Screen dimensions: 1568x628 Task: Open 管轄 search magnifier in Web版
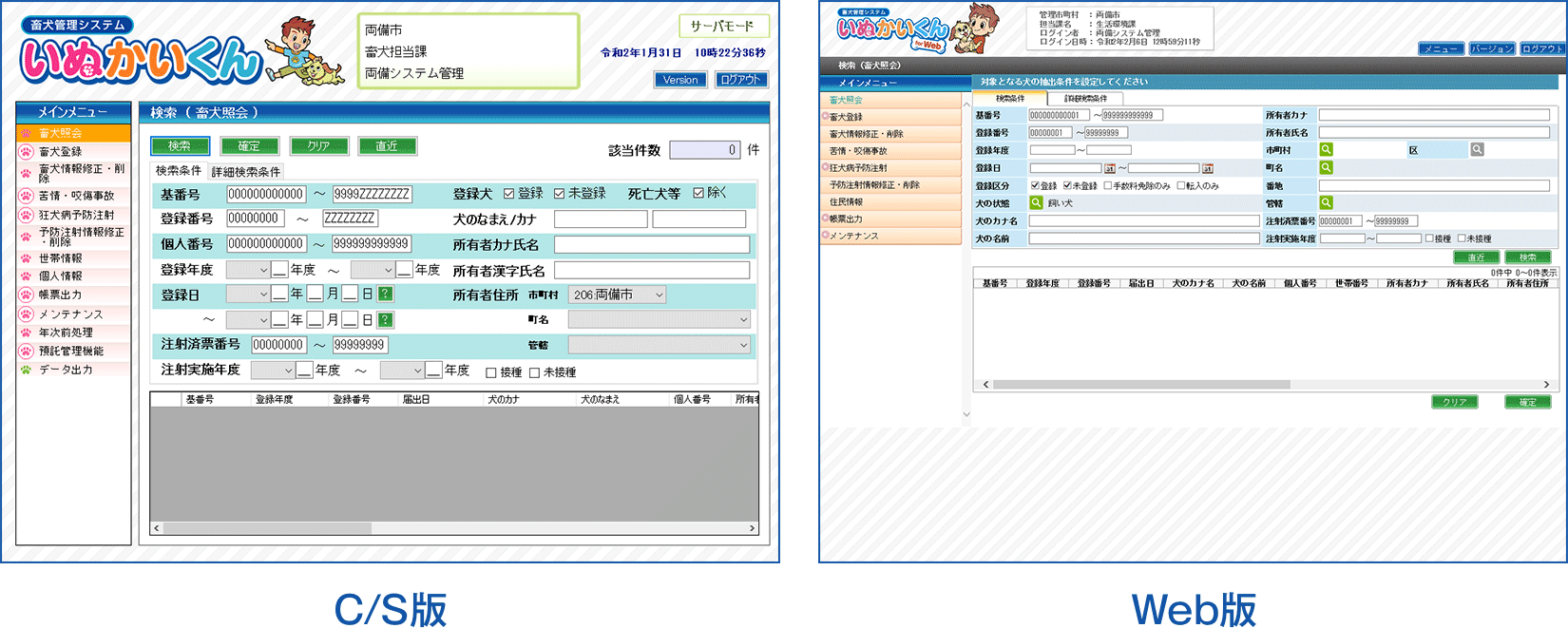pos(1326,202)
